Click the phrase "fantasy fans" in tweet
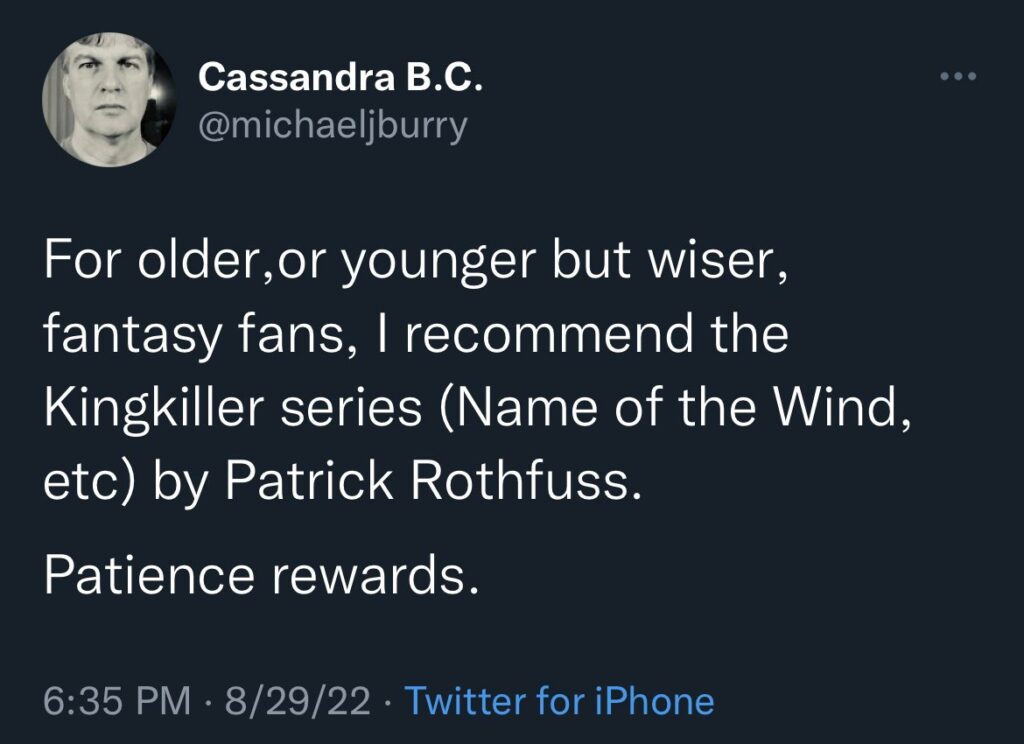 [196, 334]
